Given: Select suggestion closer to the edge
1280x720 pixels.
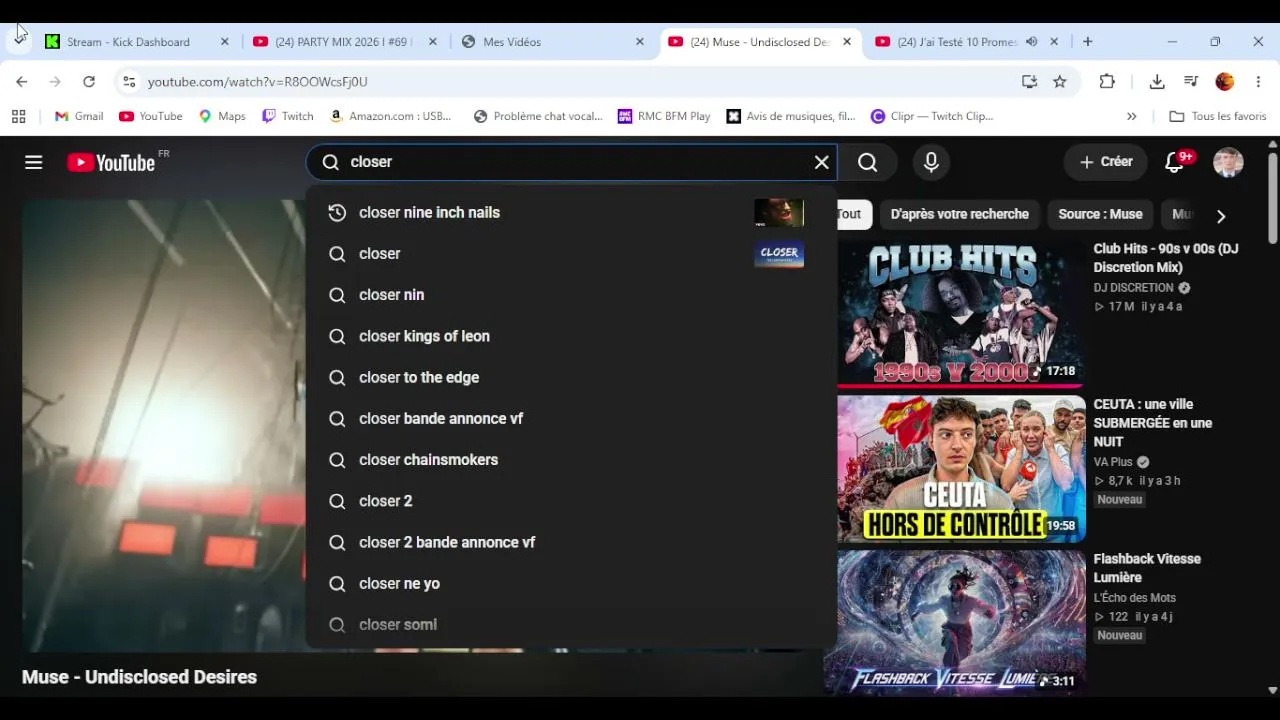Looking at the screenshot, I should pyautogui.click(x=570, y=377).
